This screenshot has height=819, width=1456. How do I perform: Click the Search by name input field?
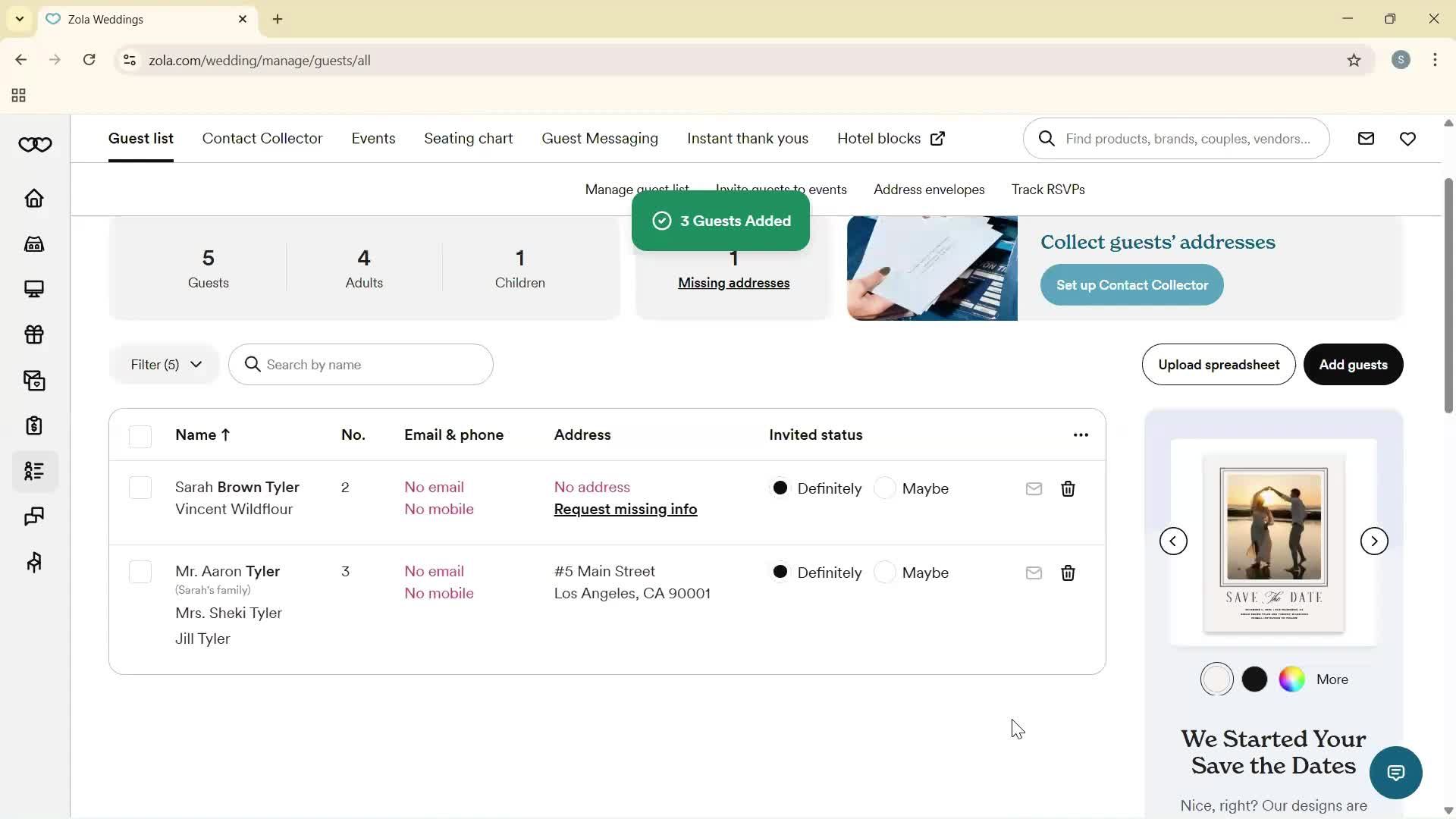point(361,365)
